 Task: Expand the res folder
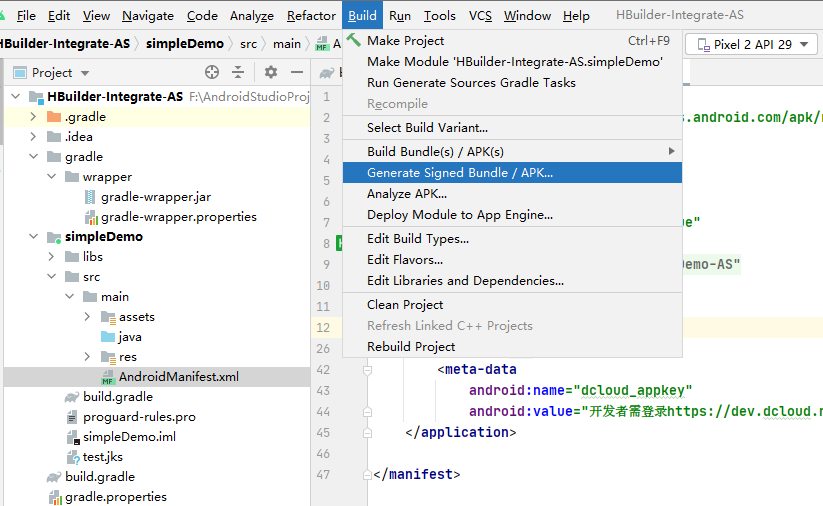point(87,357)
